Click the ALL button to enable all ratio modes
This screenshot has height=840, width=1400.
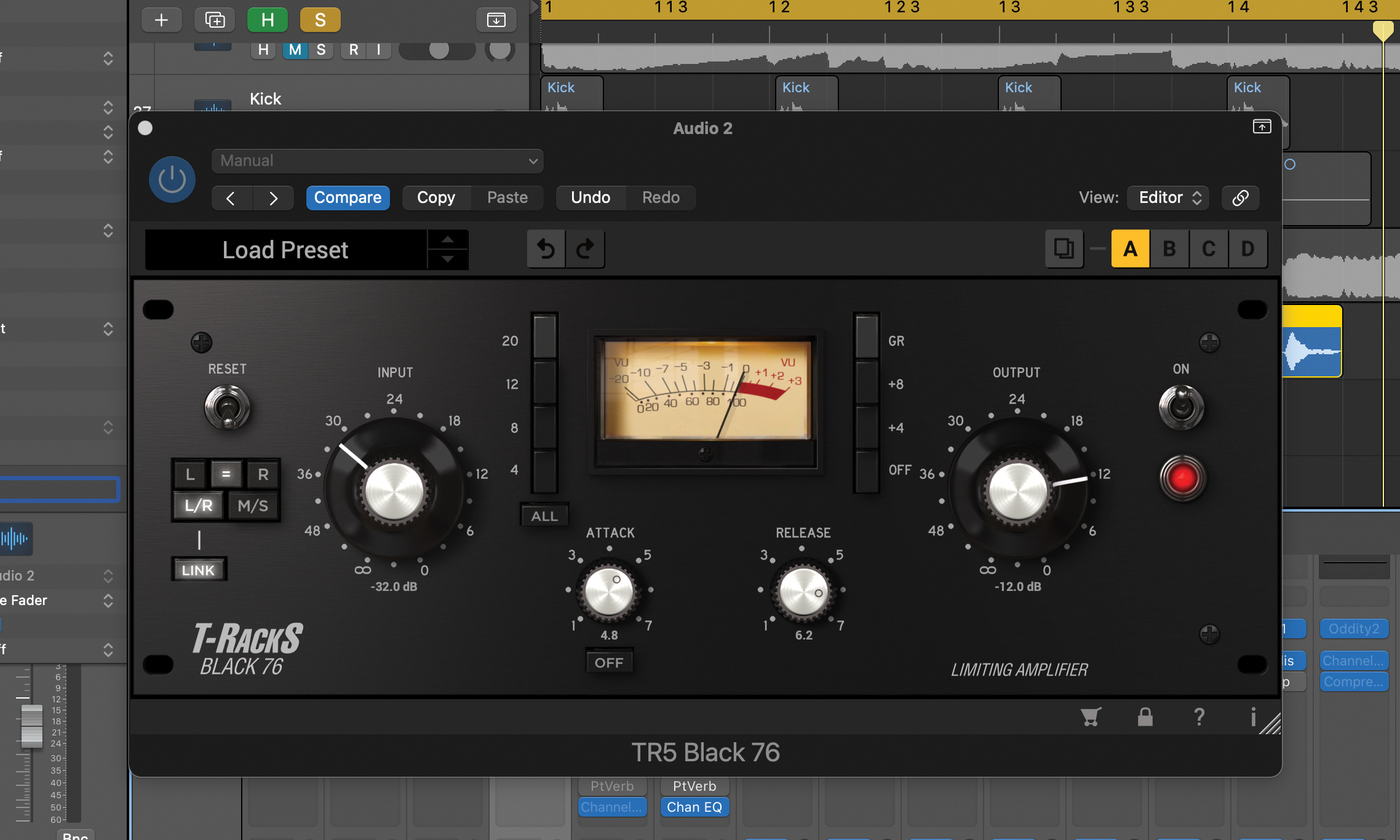tap(544, 515)
